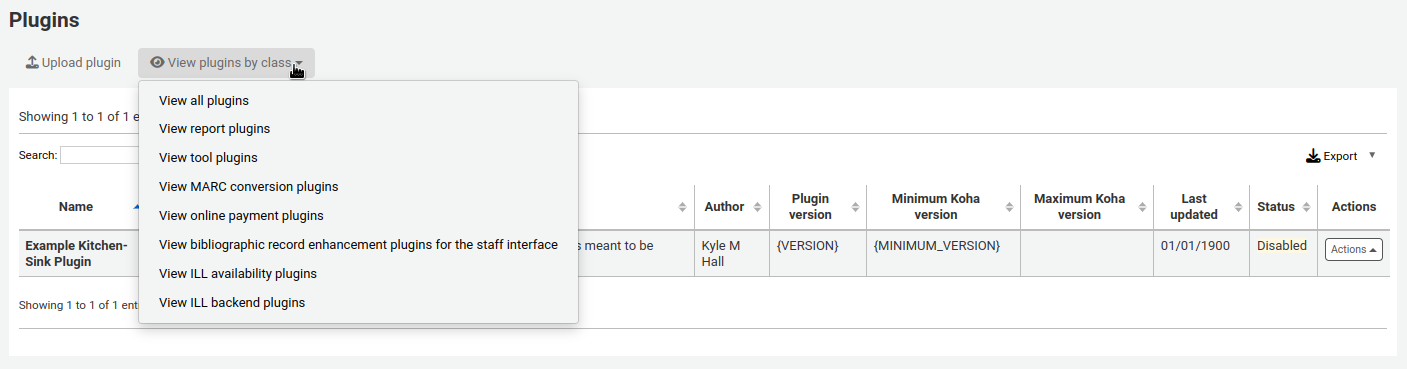Click the {VERSION} cell

(817, 253)
